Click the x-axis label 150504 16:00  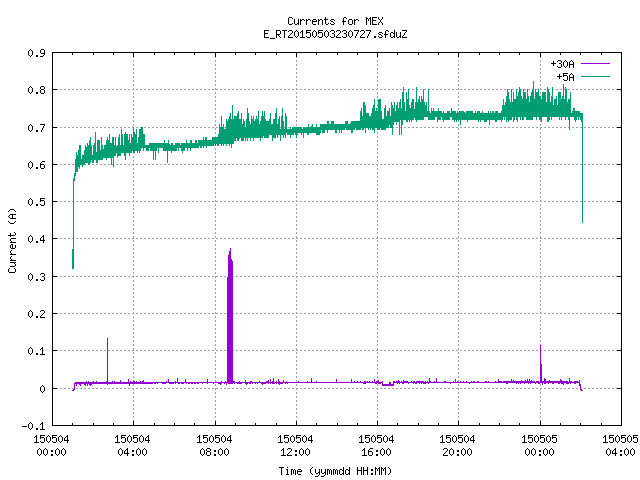pyautogui.click(x=376, y=446)
